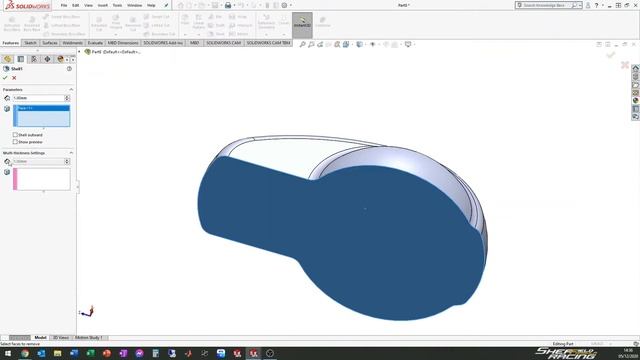Enable the Shell outward checkbox

pyautogui.click(x=15, y=135)
